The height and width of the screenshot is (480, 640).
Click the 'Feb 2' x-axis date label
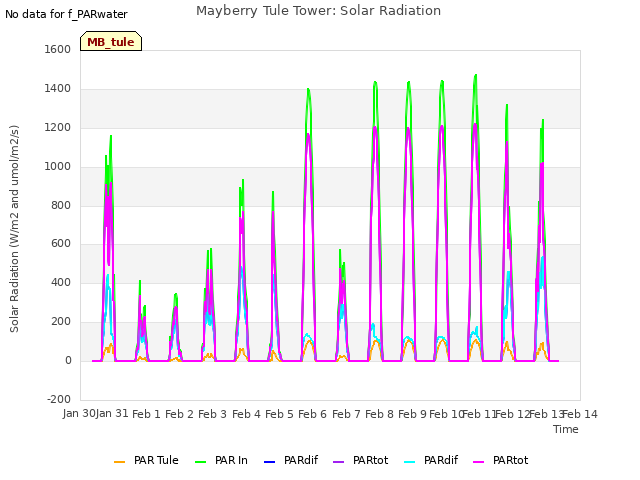[x=179, y=414]
